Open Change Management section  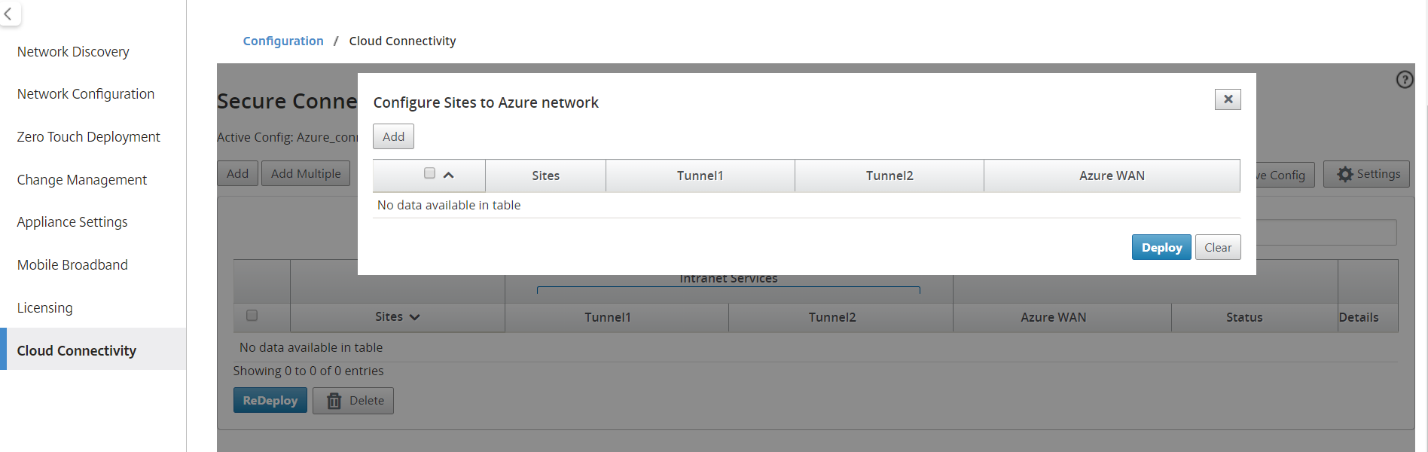[82, 180]
